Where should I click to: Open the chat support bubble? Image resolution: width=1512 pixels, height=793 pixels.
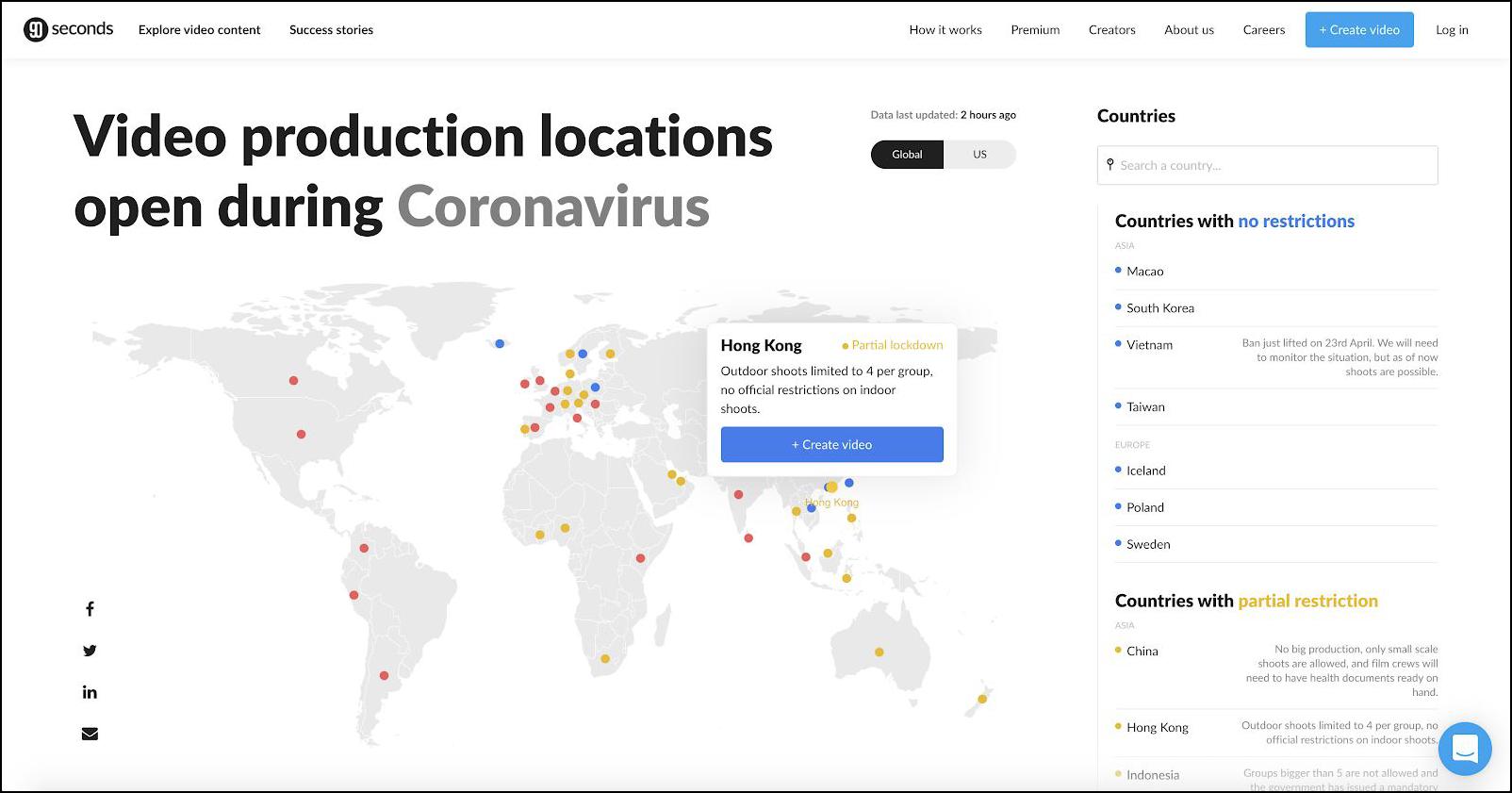click(1464, 749)
